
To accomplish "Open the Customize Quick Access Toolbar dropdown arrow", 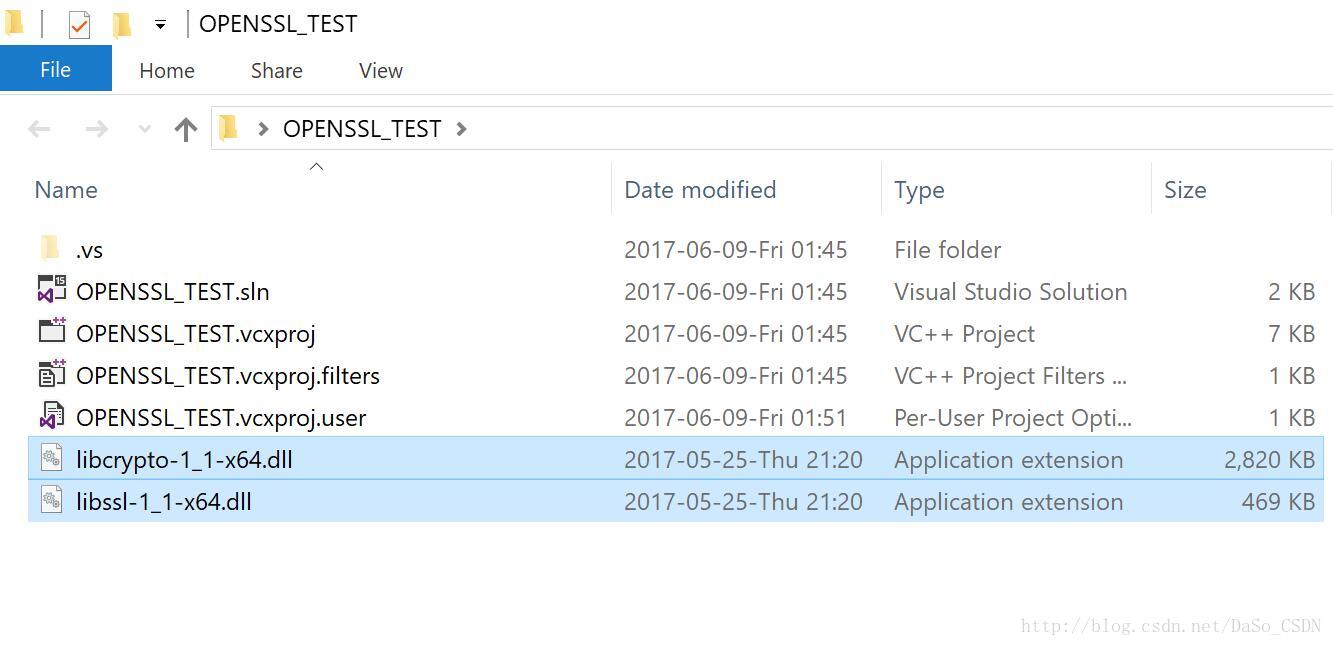I will (x=160, y=25).
